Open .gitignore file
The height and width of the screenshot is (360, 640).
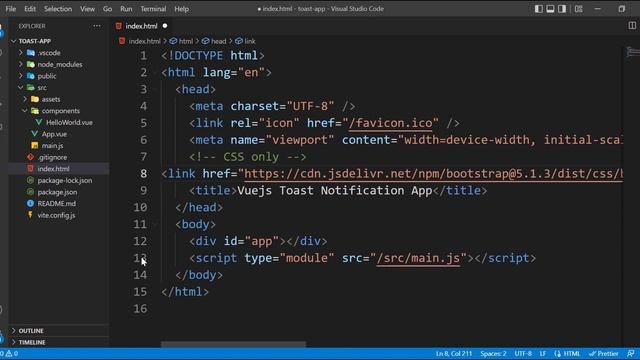coord(52,157)
